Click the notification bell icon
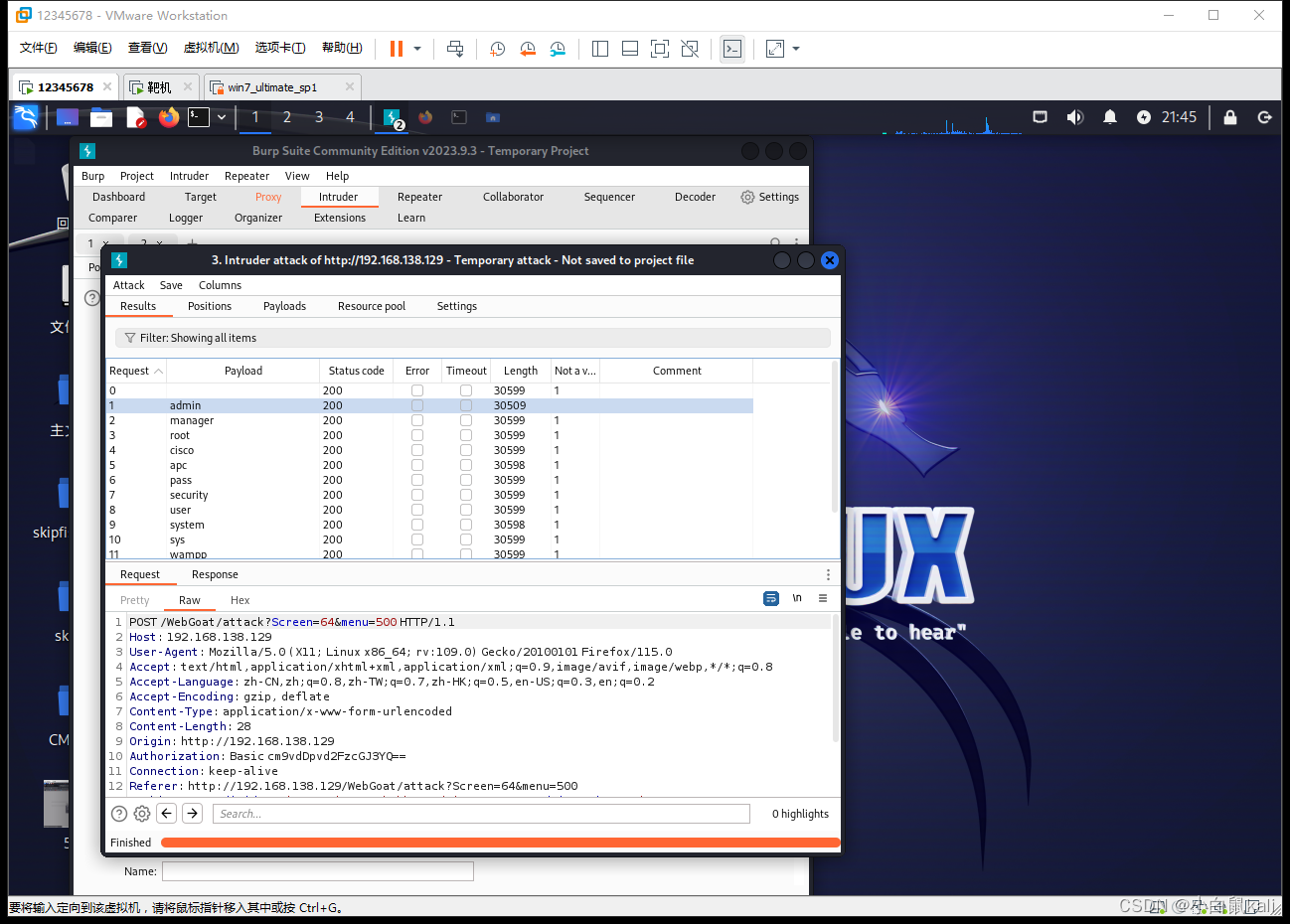The image size is (1290, 924). tap(1110, 117)
